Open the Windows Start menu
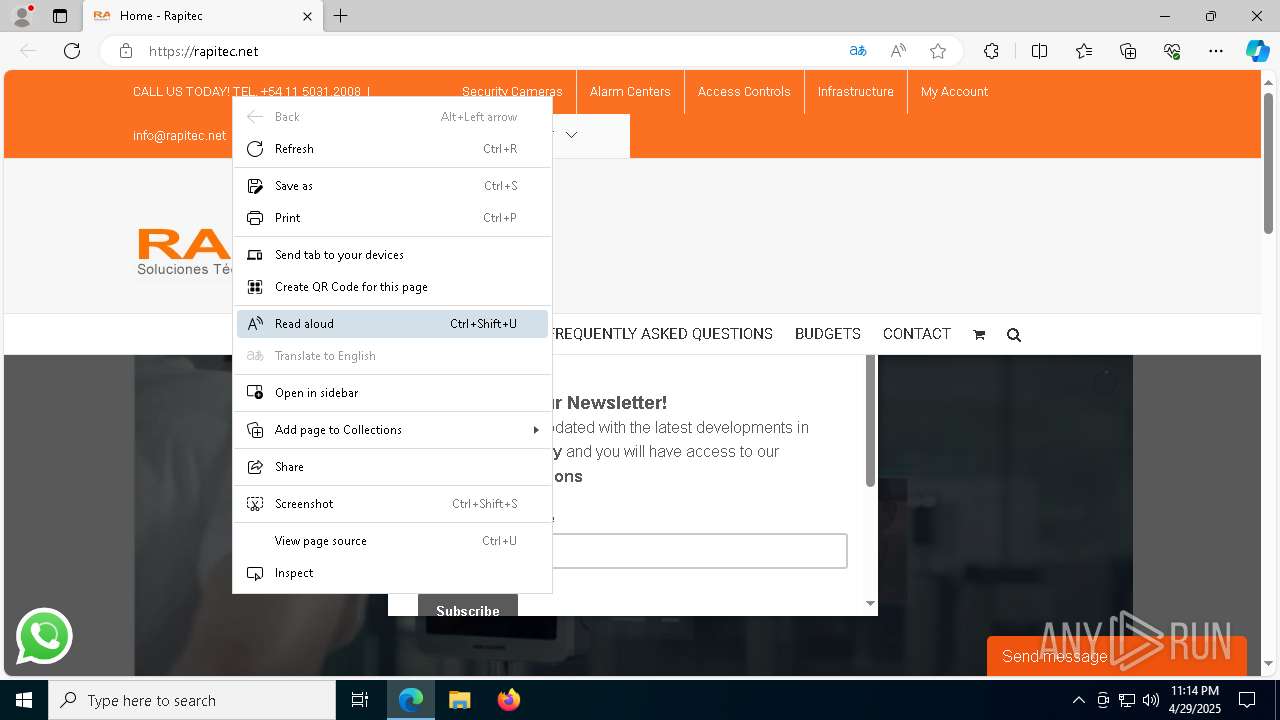Image resolution: width=1280 pixels, height=720 pixels. tap(24, 700)
